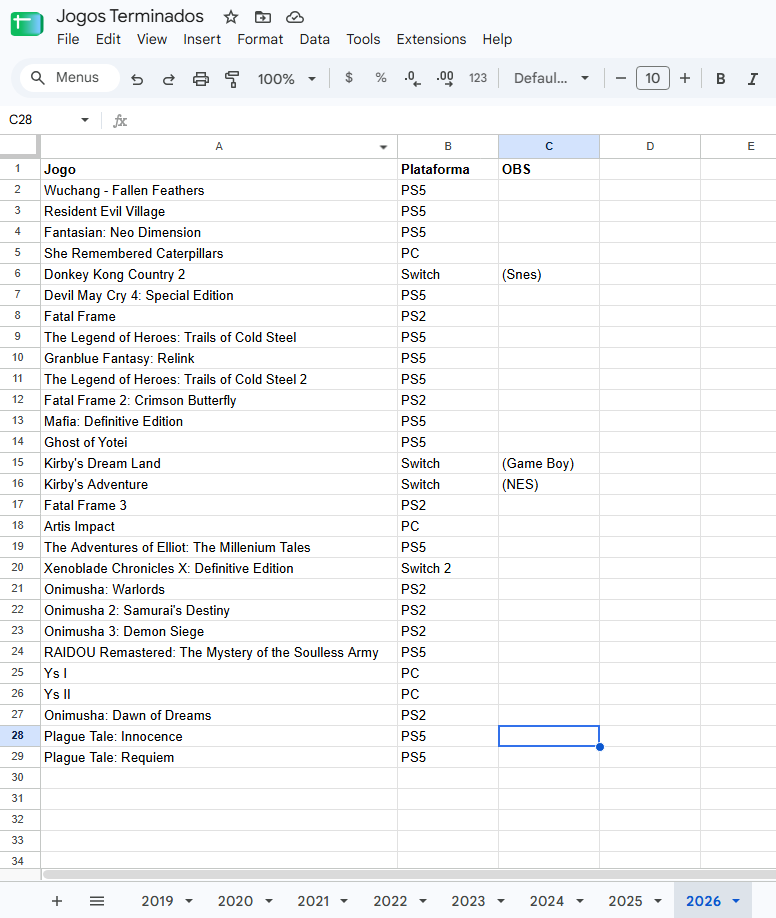Click the Jogos Terminados document title
The width and height of the screenshot is (776, 918).
click(x=130, y=16)
